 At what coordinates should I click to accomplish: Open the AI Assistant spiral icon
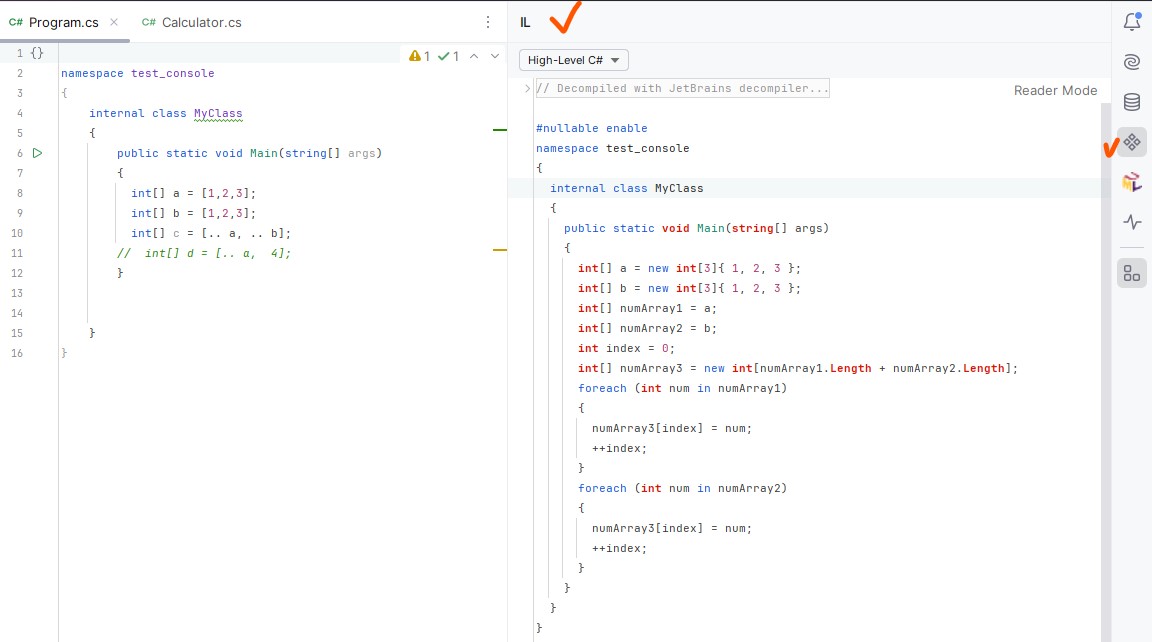(1131, 62)
